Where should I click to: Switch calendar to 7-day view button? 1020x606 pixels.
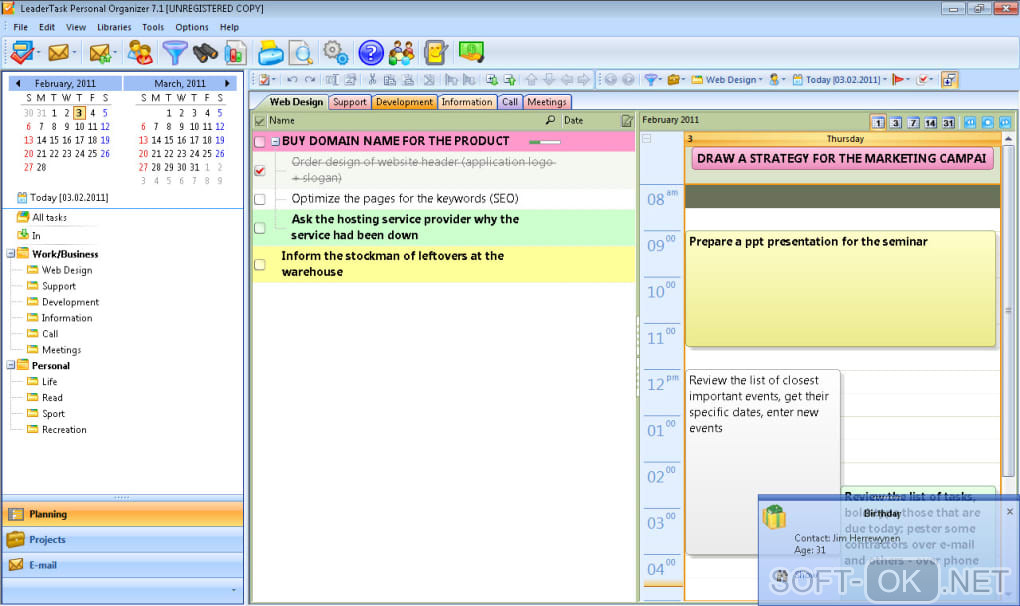coord(913,122)
